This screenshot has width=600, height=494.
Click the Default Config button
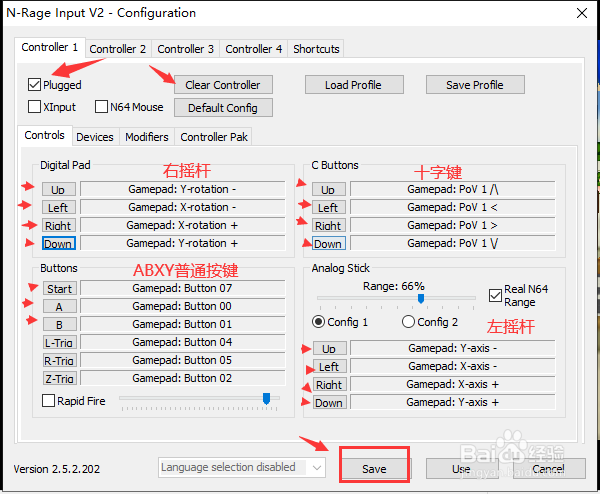(x=223, y=108)
